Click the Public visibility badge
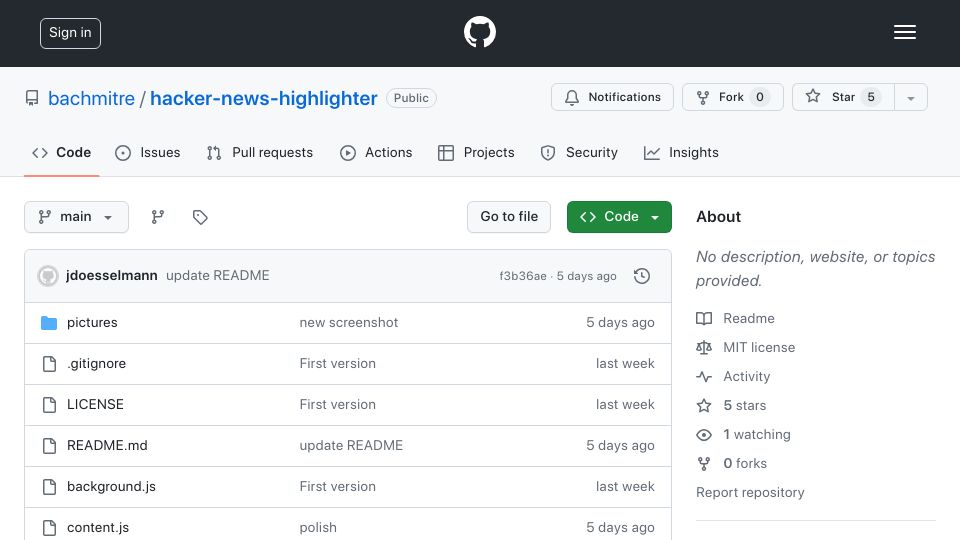960x540 pixels. pyautogui.click(x=411, y=98)
